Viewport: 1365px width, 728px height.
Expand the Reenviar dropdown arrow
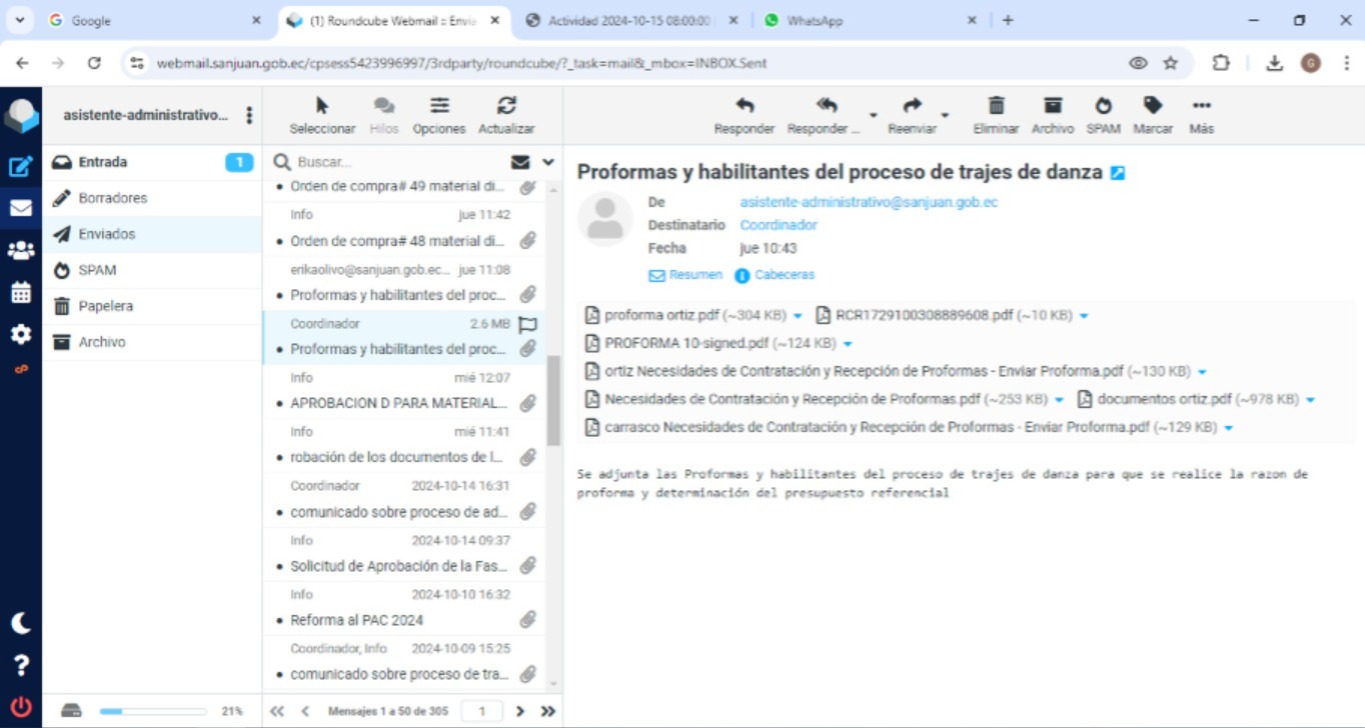pos(945,116)
